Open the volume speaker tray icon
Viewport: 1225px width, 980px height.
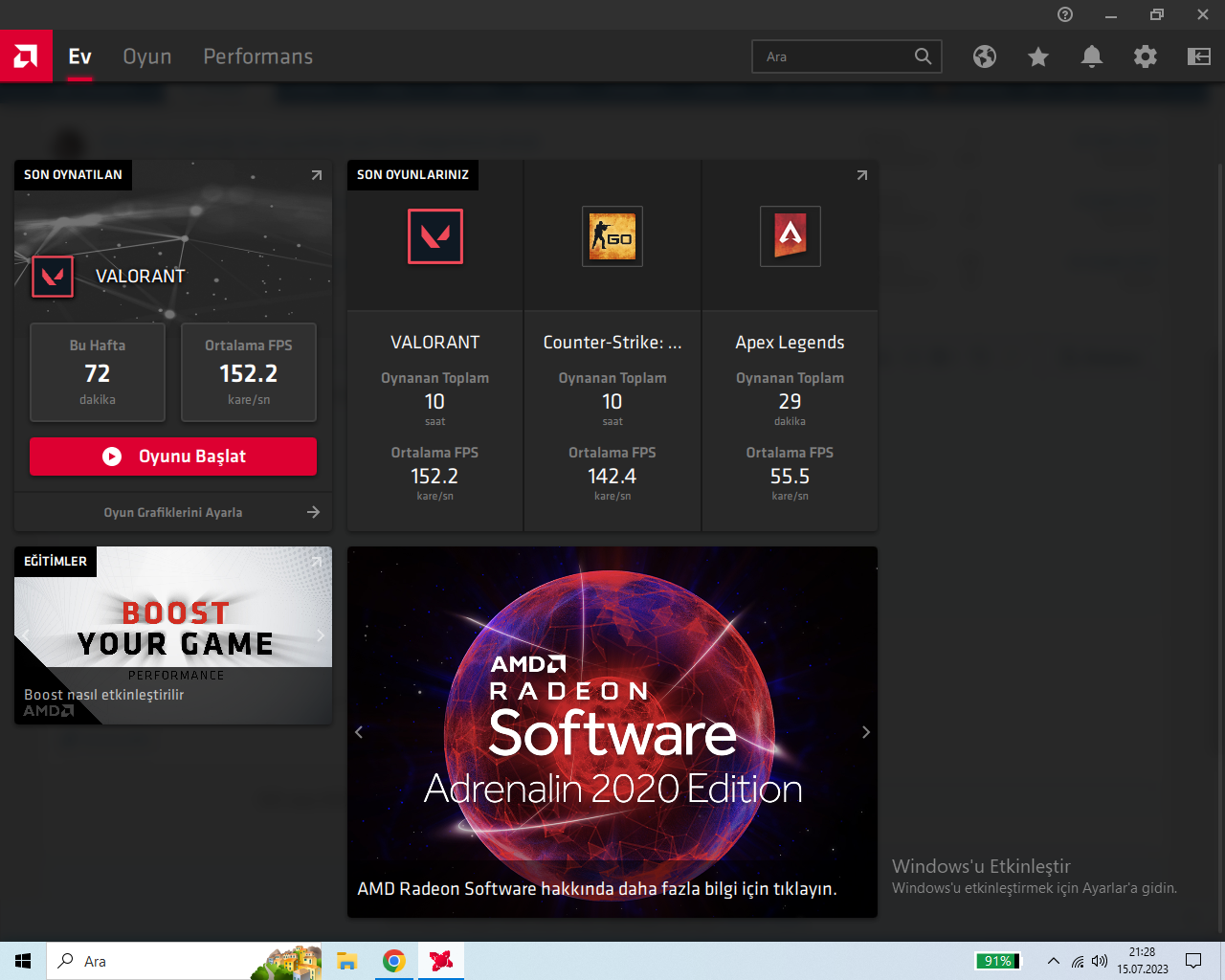point(1100,961)
